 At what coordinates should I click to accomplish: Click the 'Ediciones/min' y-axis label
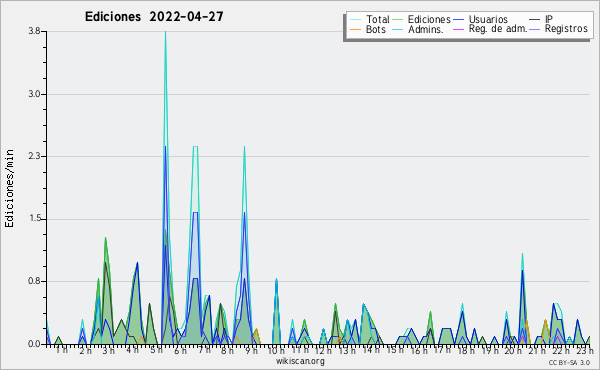[x=9, y=188]
